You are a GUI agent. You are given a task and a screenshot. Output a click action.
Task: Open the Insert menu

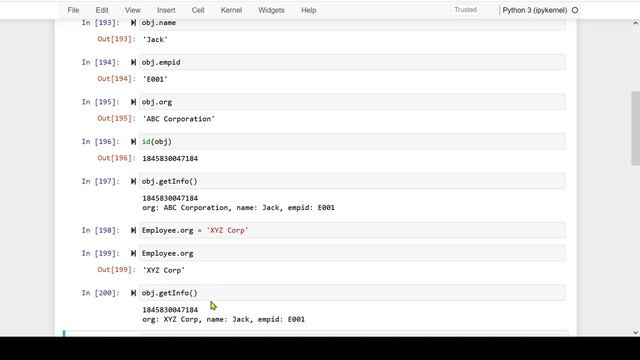tap(166, 10)
